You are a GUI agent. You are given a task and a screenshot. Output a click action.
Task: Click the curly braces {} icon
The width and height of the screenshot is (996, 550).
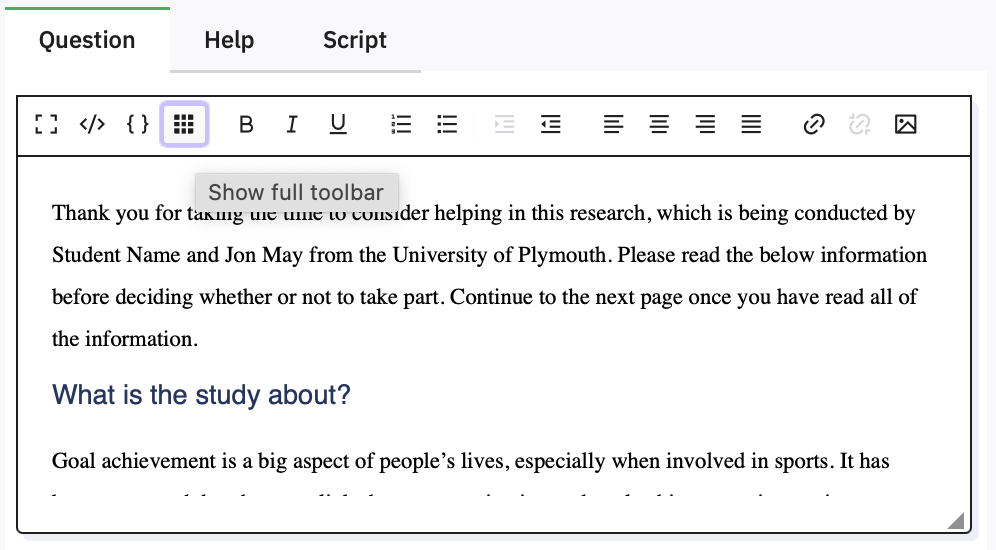pos(138,125)
